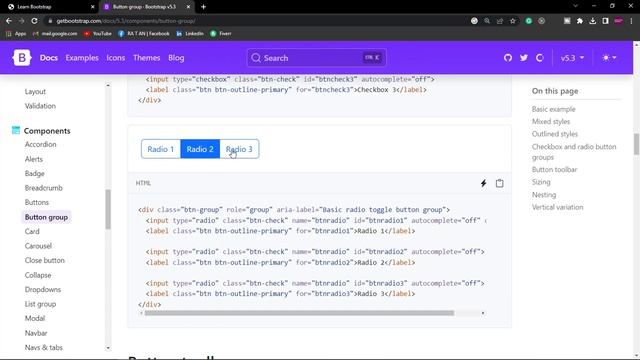Click the share page icon in address bar
Image resolution: width=640 pixels, height=360 pixels.
click(500, 21)
